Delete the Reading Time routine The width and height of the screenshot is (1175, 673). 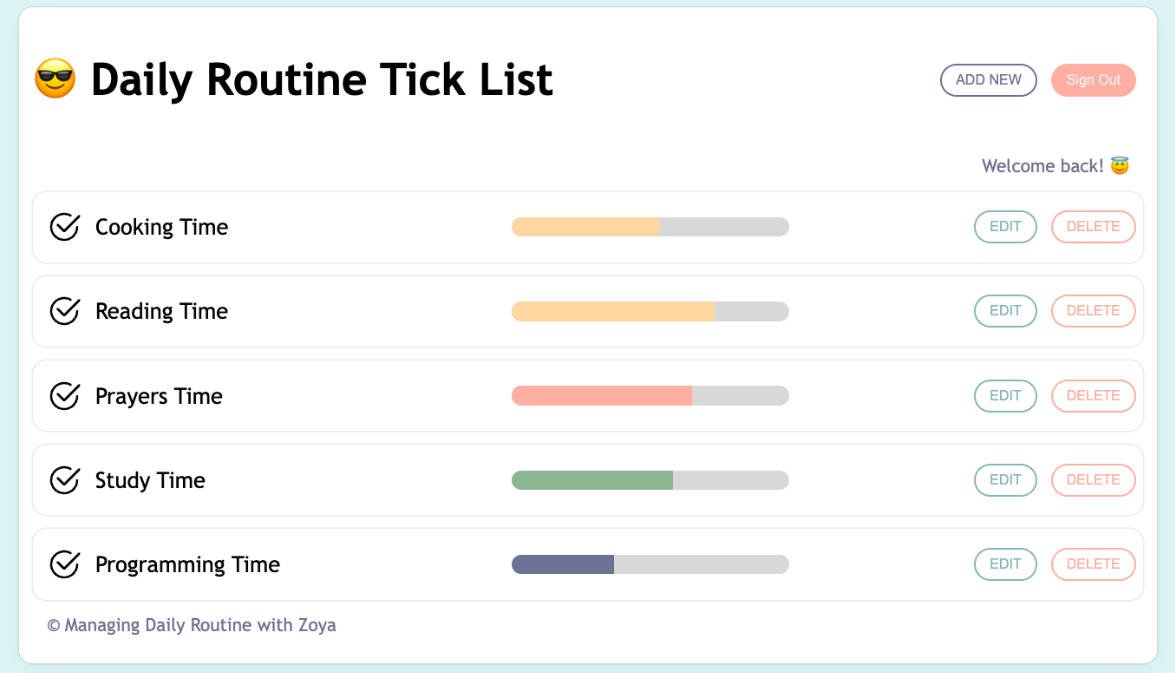1093,311
